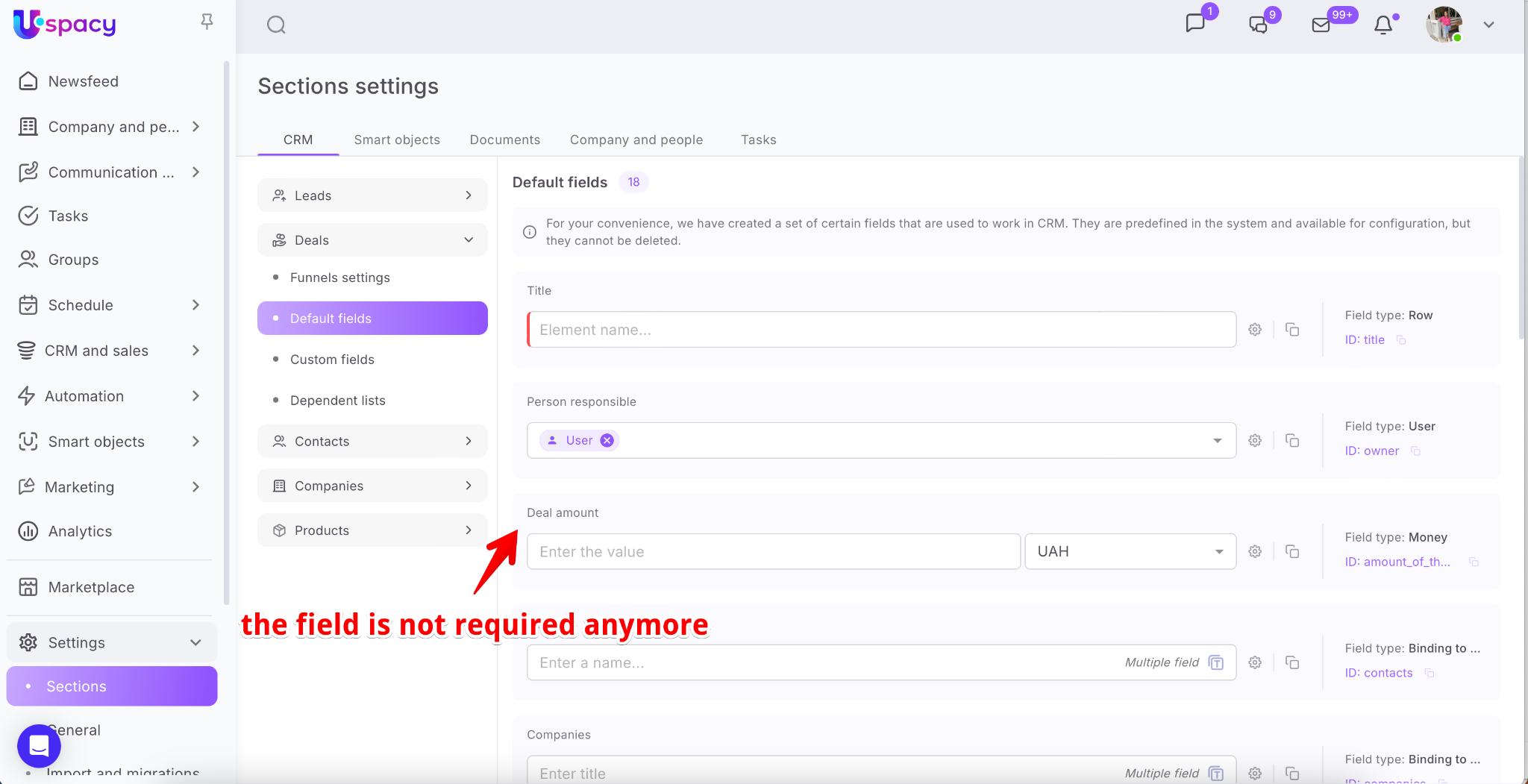Open Custom fields settings
Viewport: 1528px width, 784px height.
click(x=332, y=360)
